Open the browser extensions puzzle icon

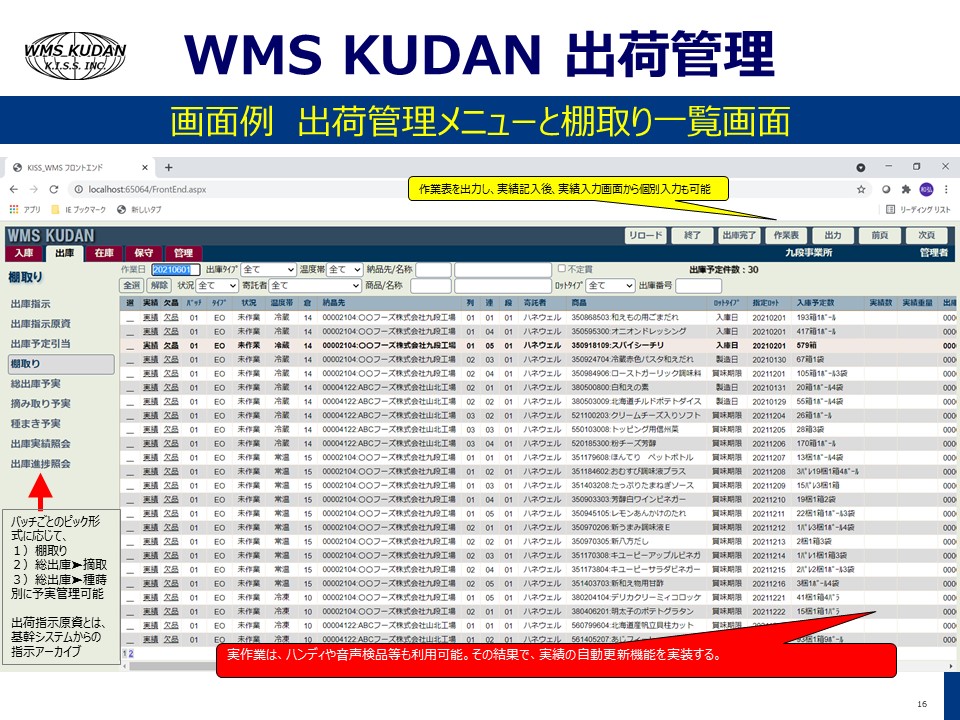(x=906, y=189)
